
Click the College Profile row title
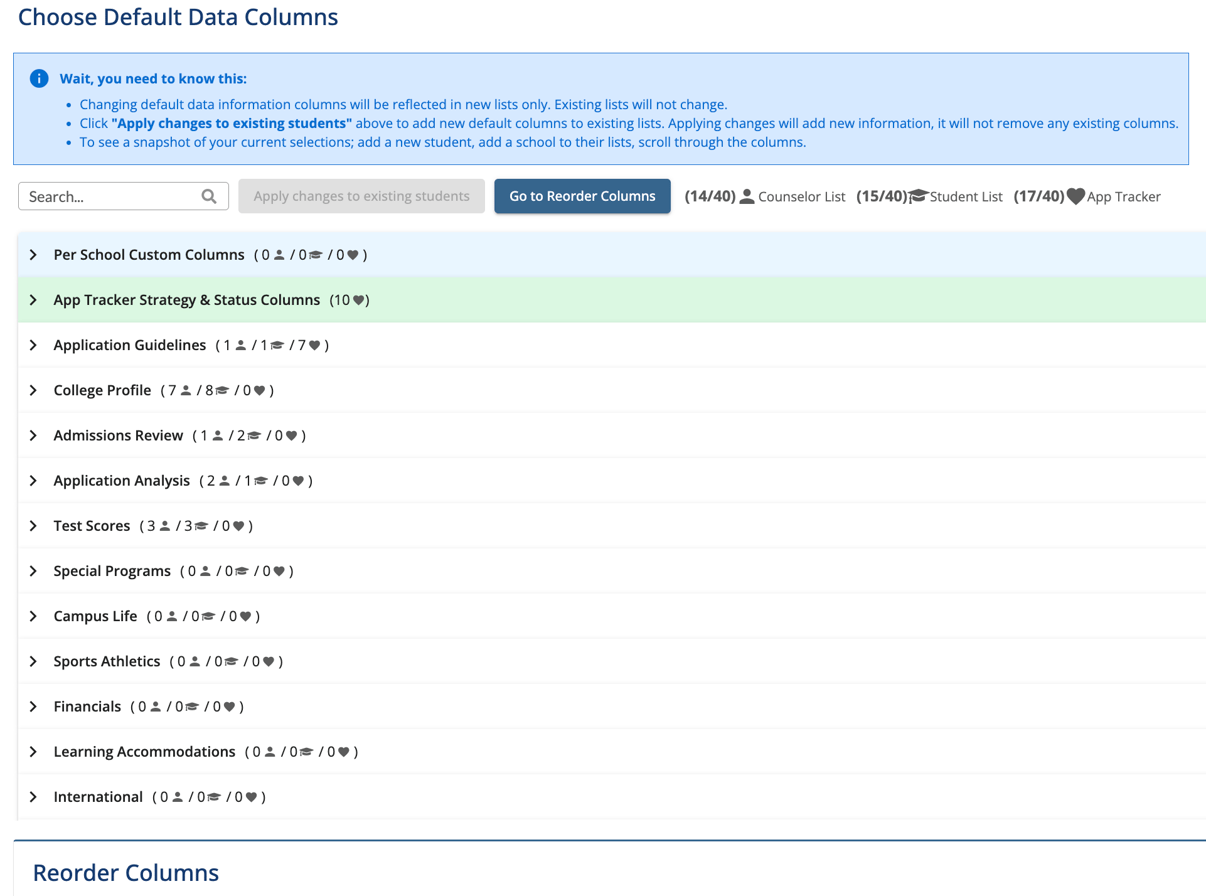(x=102, y=390)
